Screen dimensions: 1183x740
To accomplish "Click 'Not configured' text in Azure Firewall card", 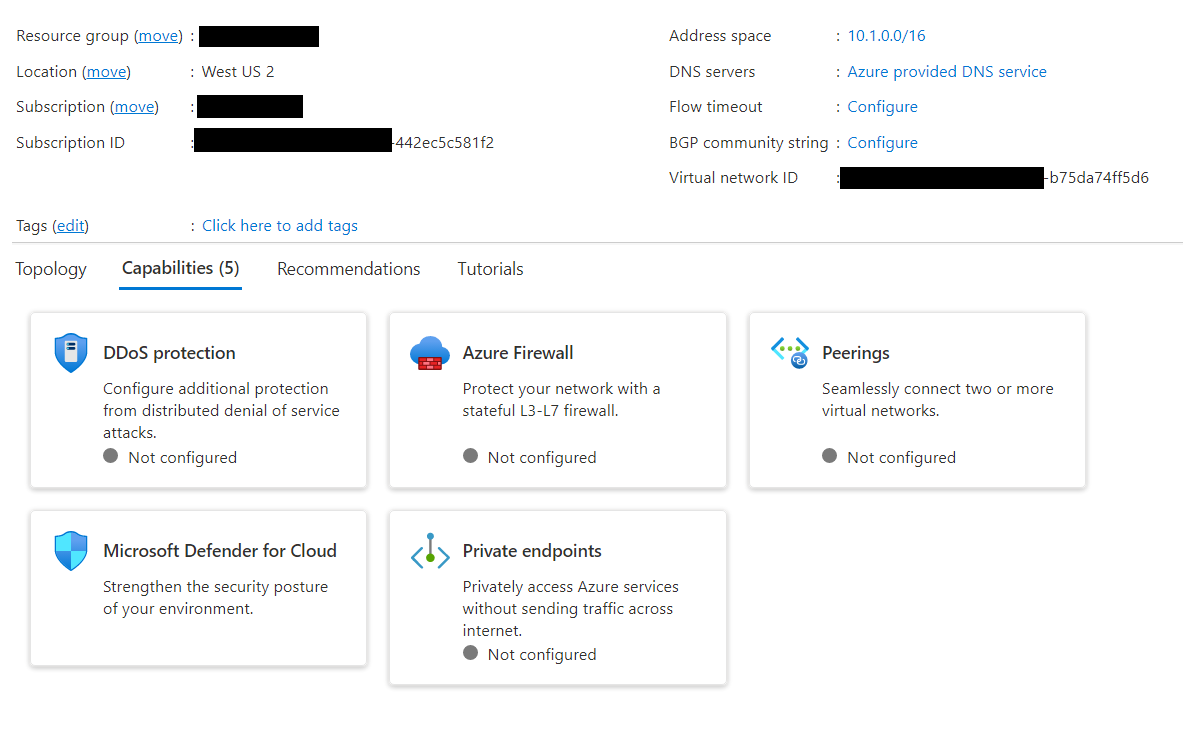I will [542, 458].
